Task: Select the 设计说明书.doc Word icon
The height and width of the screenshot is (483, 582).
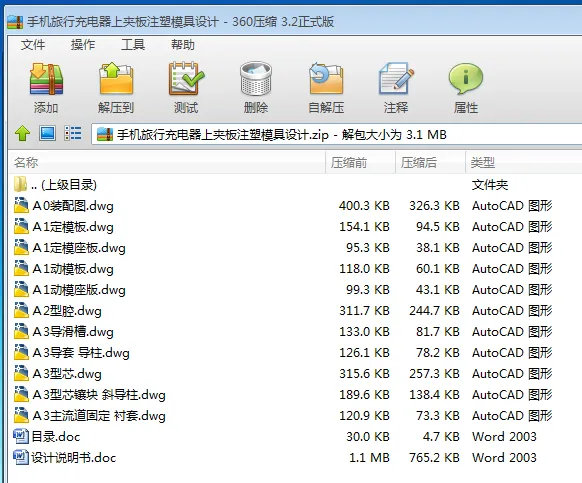Action: pyautogui.click(x=21, y=457)
